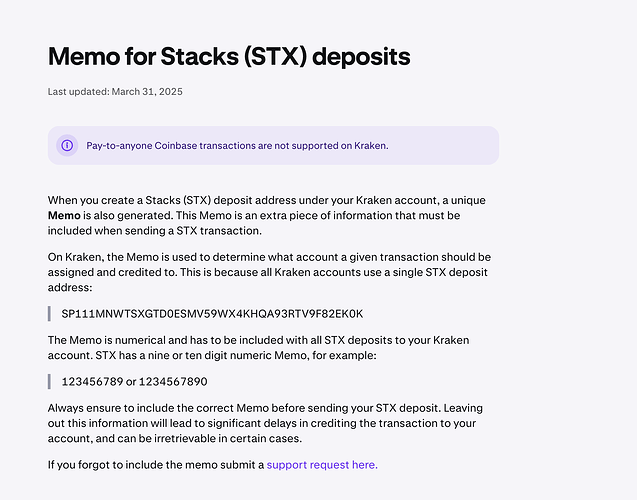Click the Pay-to-anyone Coinbase notice text

237,145
